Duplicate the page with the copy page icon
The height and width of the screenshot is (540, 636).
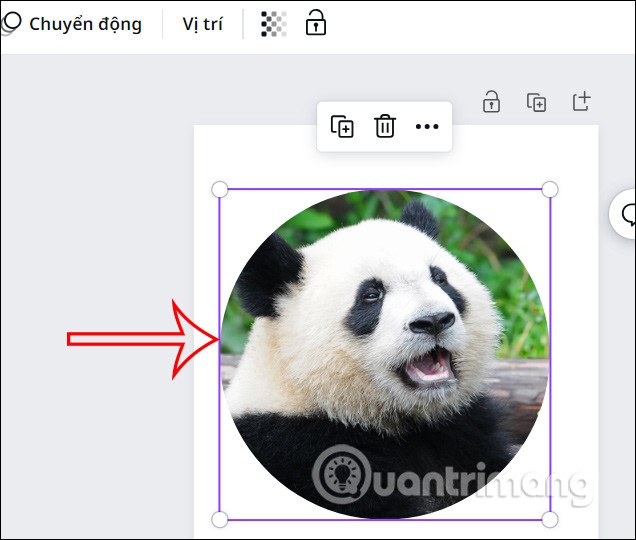pyautogui.click(x=536, y=102)
